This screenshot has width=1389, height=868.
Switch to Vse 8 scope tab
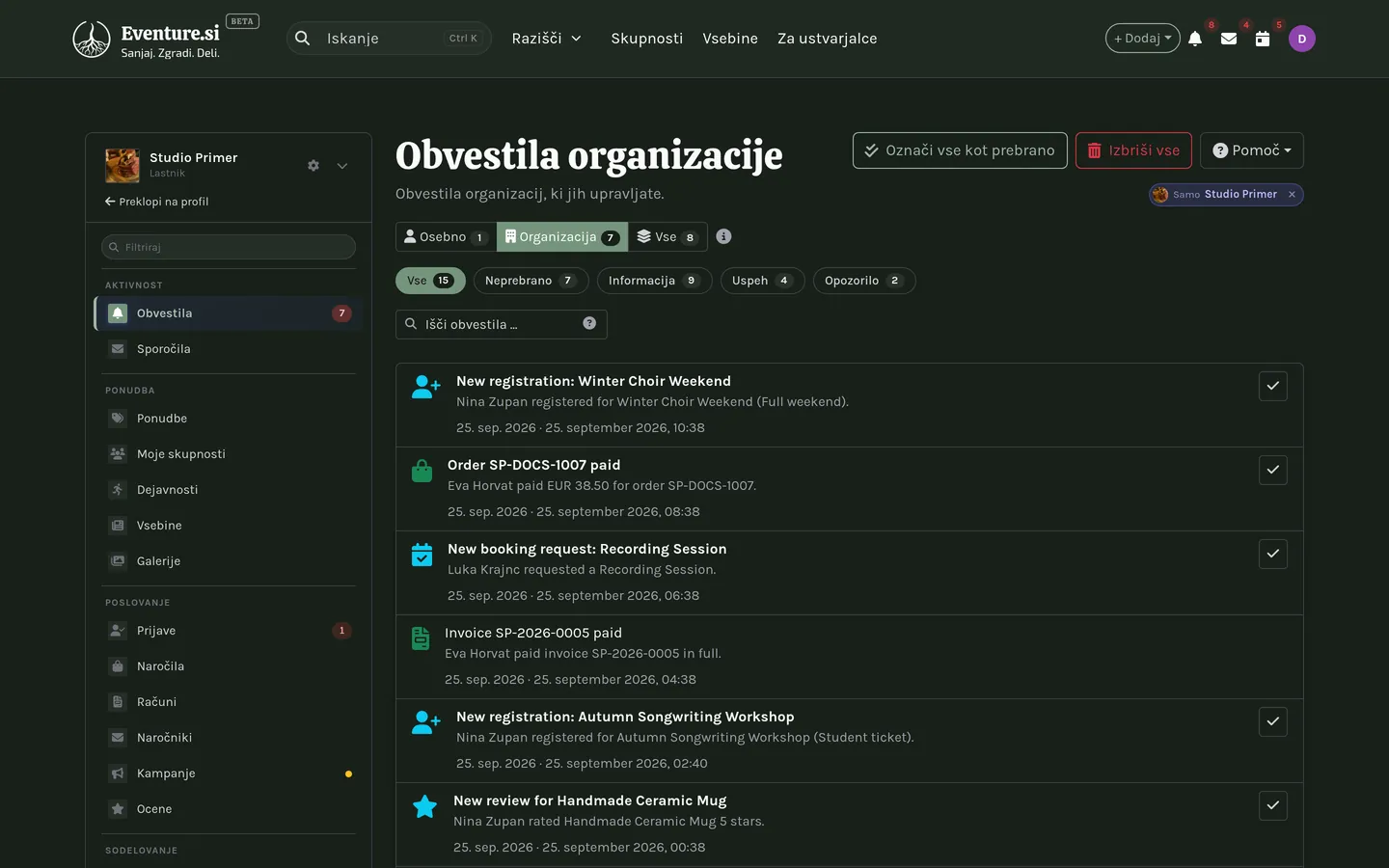coord(667,237)
